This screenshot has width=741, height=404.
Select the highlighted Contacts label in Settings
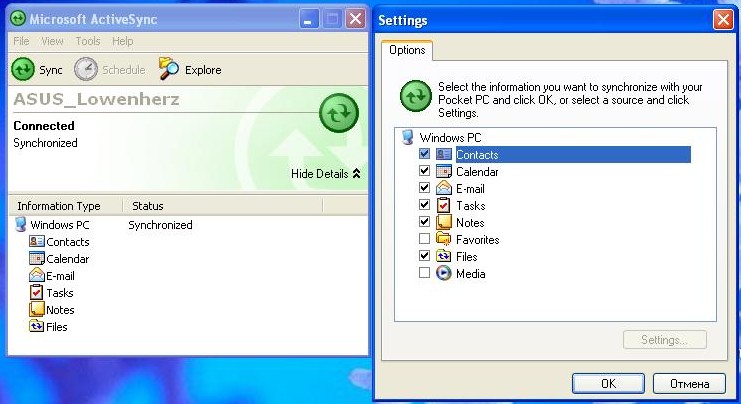[477, 155]
